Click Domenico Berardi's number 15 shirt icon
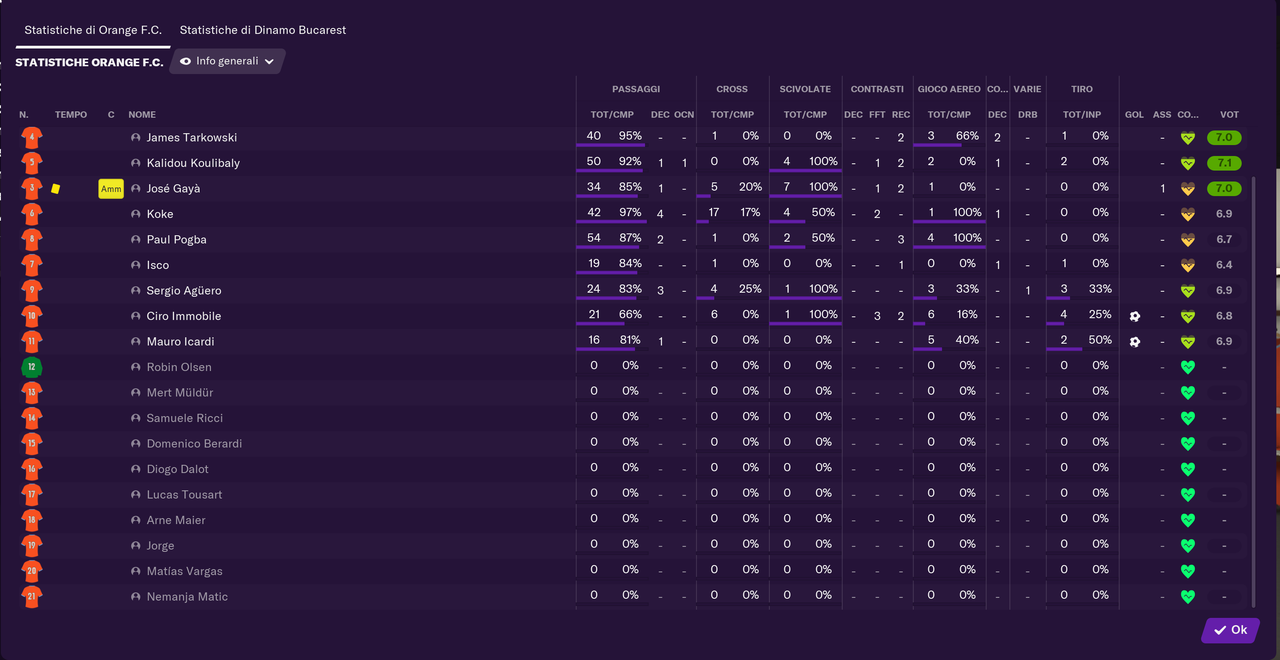1280x660 pixels. (x=32, y=444)
